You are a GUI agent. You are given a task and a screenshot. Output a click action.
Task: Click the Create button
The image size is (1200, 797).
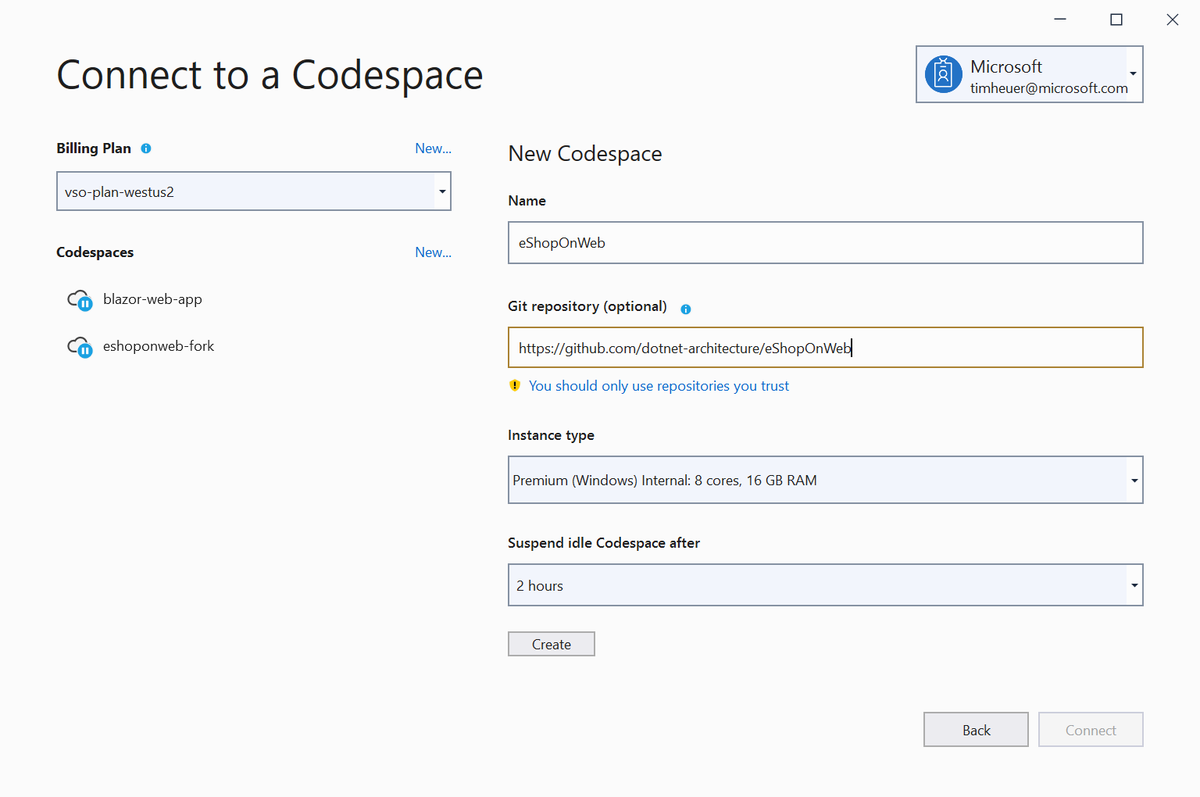point(551,644)
